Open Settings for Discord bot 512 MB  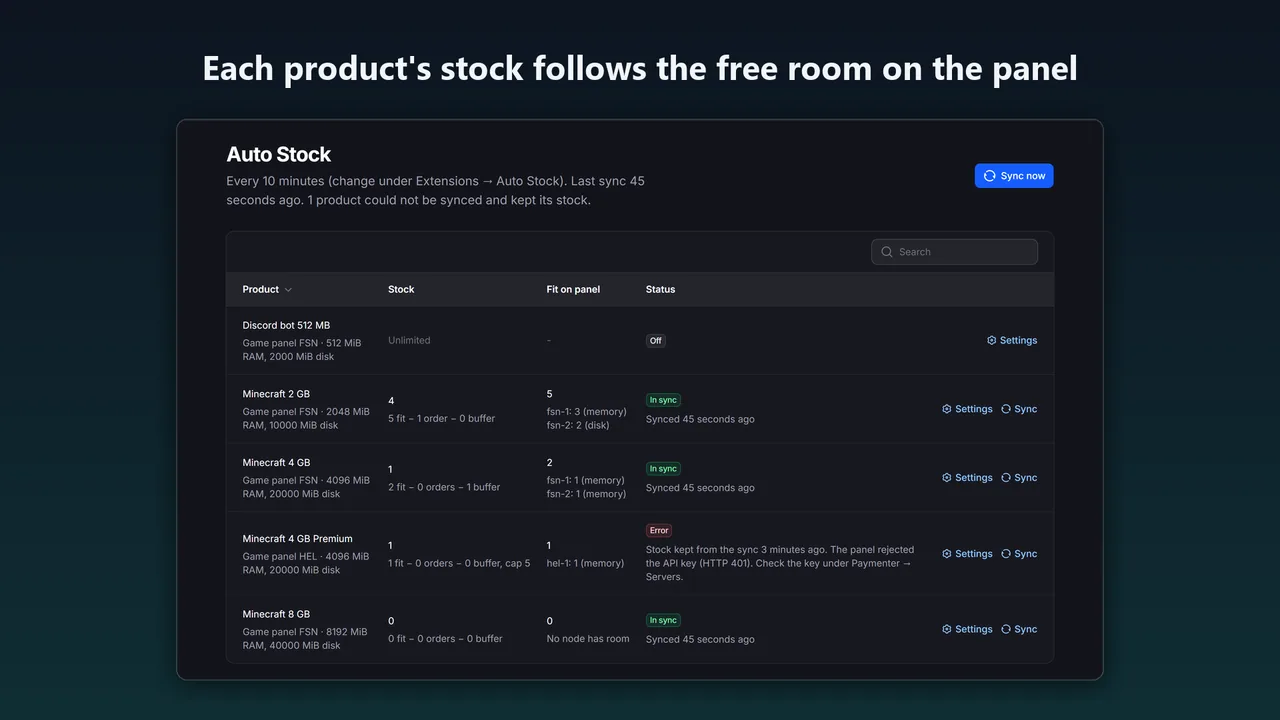(x=1012, y=340)
